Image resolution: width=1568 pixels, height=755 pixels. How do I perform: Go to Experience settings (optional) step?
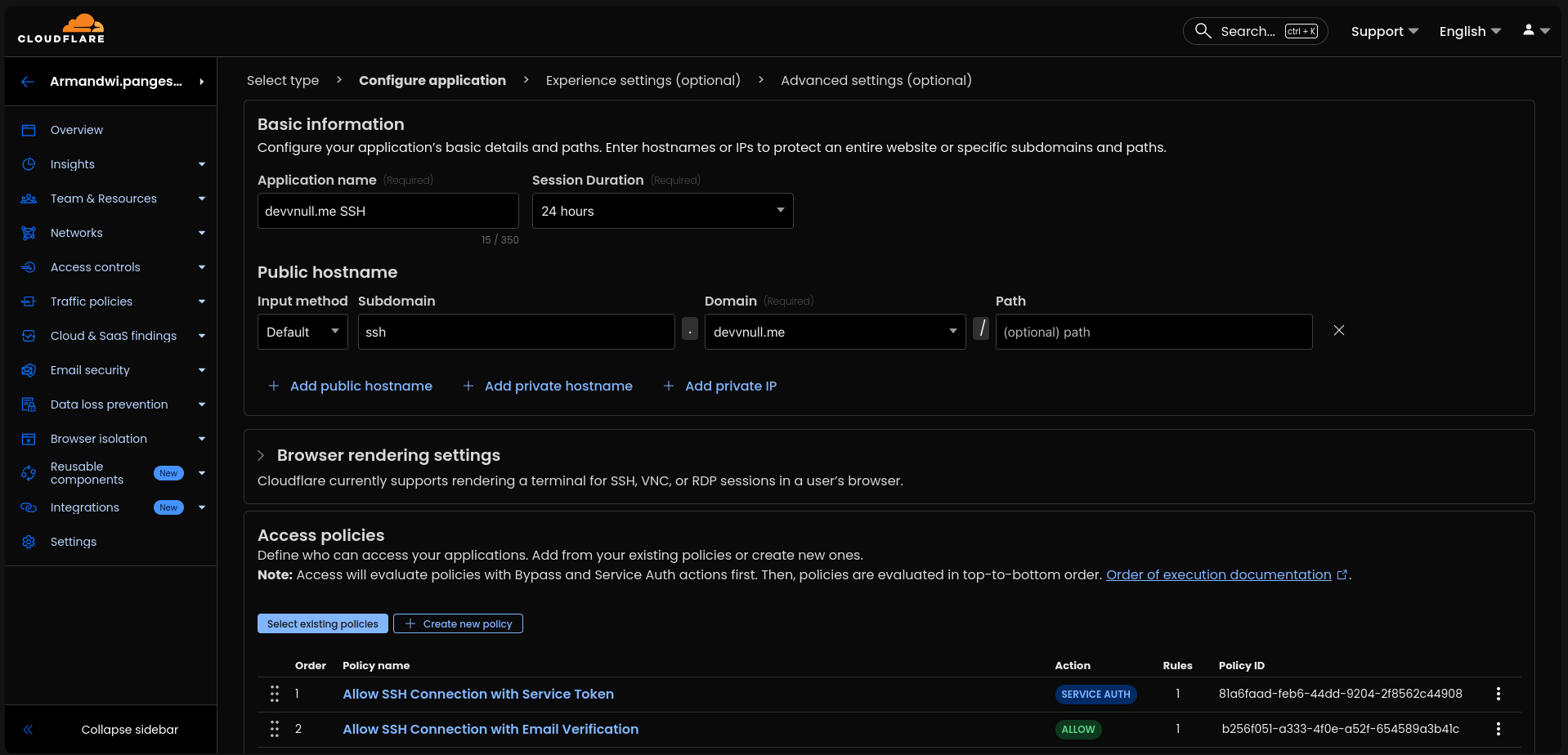[x=643, y=80]
